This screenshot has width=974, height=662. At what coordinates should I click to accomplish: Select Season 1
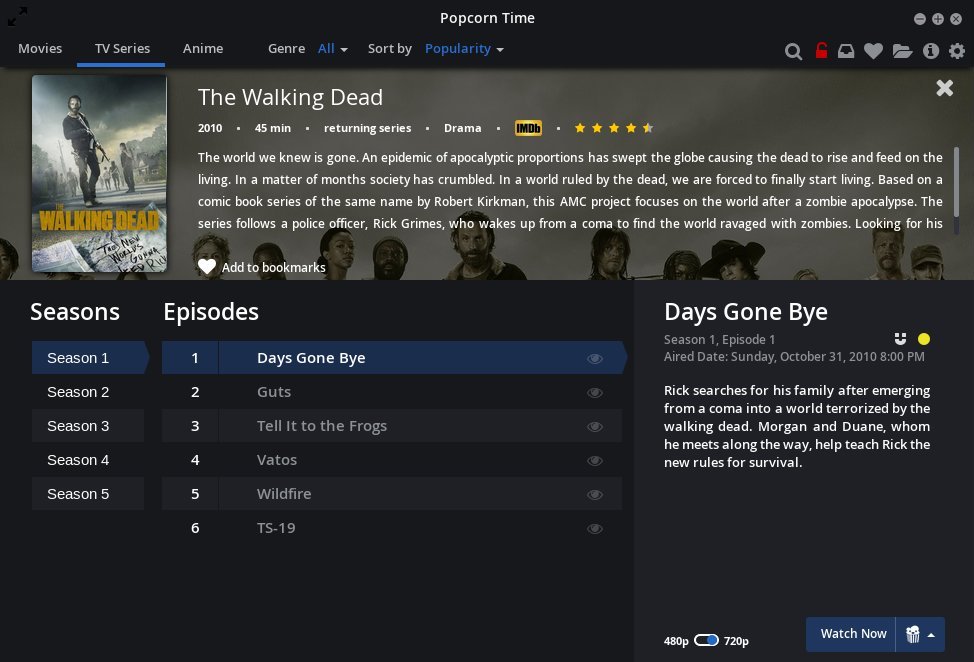90,358
